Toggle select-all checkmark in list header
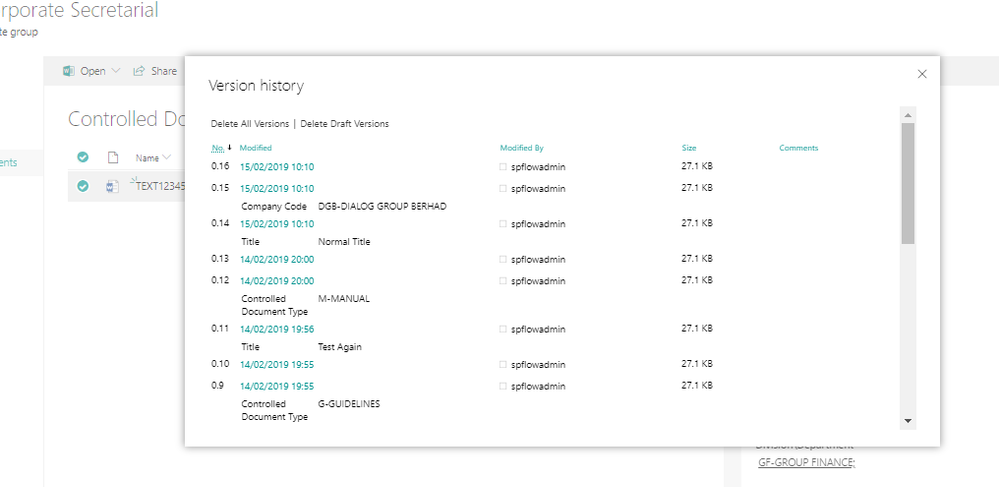999x487 pixels. point(83,157)
